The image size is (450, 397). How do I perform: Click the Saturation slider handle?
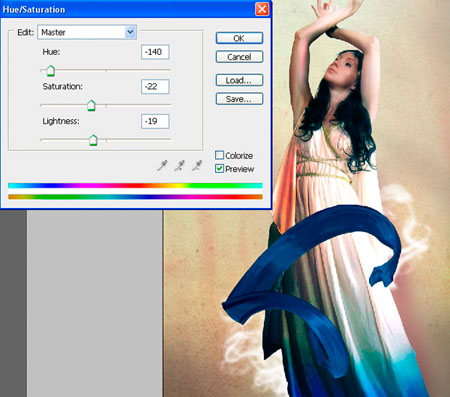91,105
